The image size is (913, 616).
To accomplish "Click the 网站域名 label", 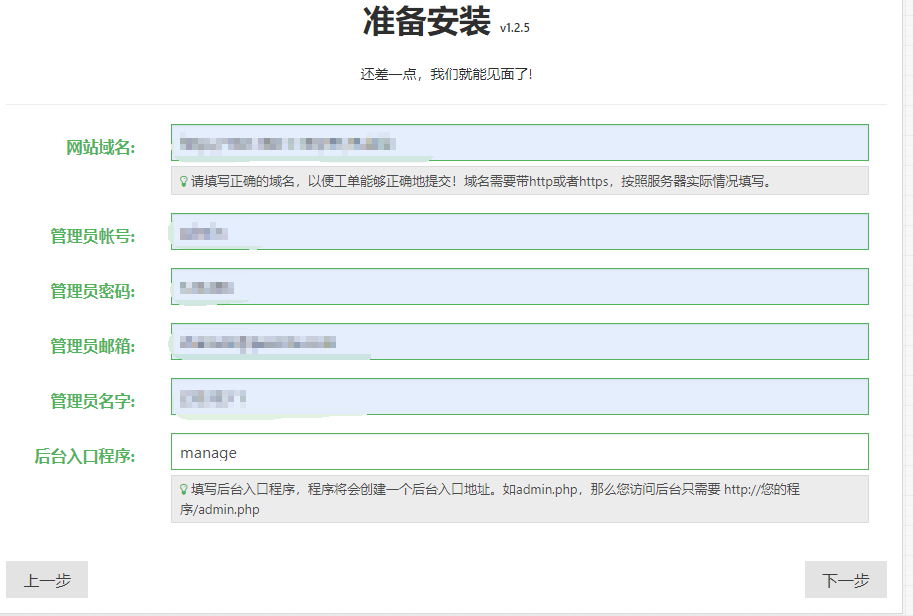I will pos(100,147).
